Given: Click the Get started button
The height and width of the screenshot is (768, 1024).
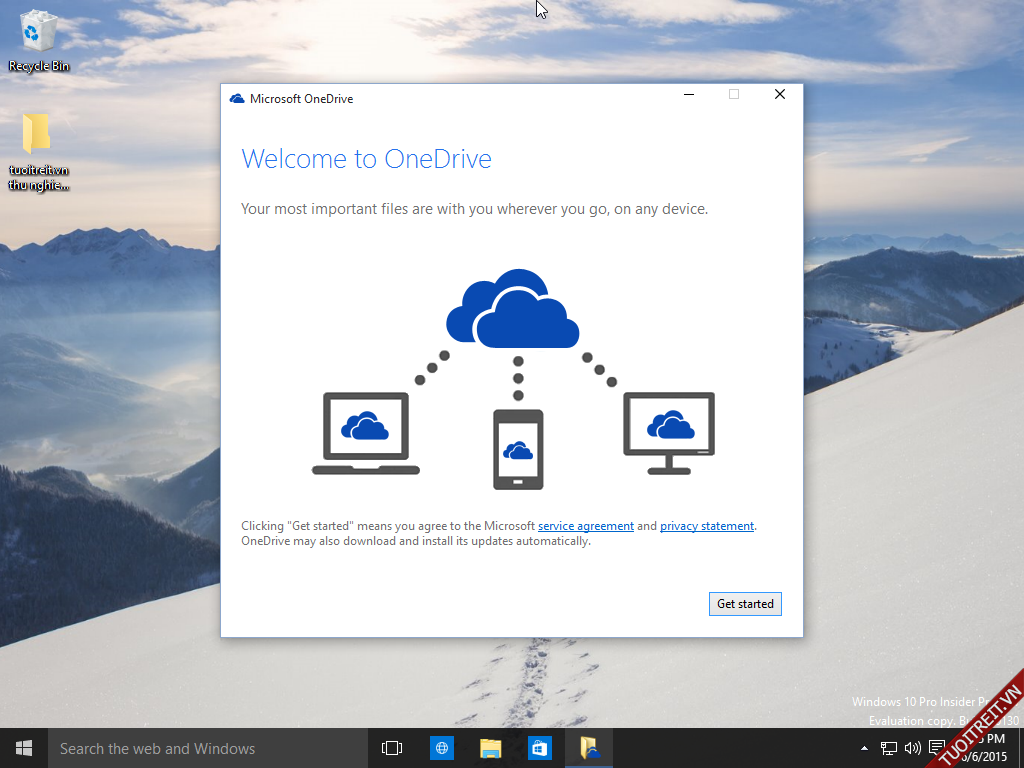Looking at the screenshot, I should [745, 604].
